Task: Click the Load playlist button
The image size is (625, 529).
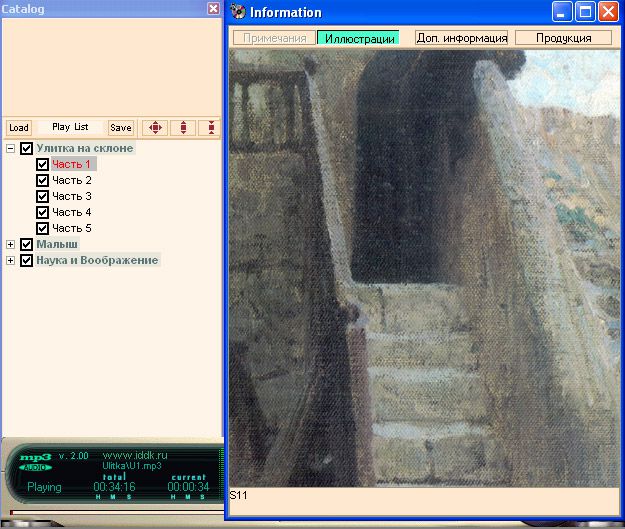Action: (x=18, y=128)
